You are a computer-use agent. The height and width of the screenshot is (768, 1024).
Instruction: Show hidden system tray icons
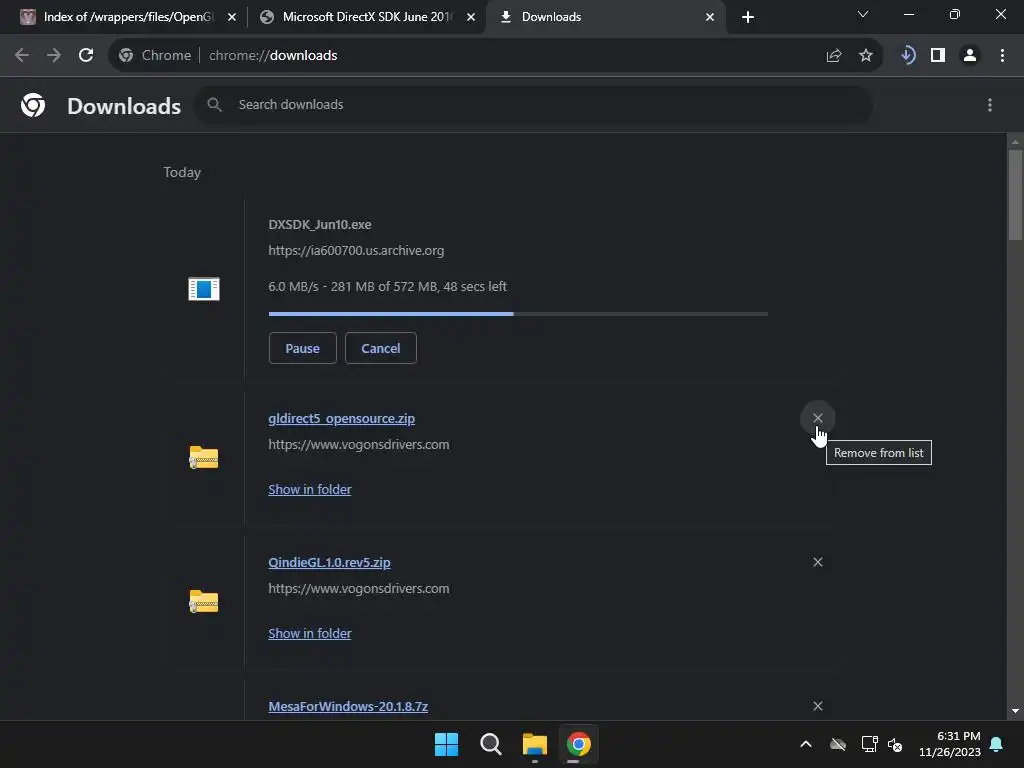pyautogui.click(x=806, y=744)
